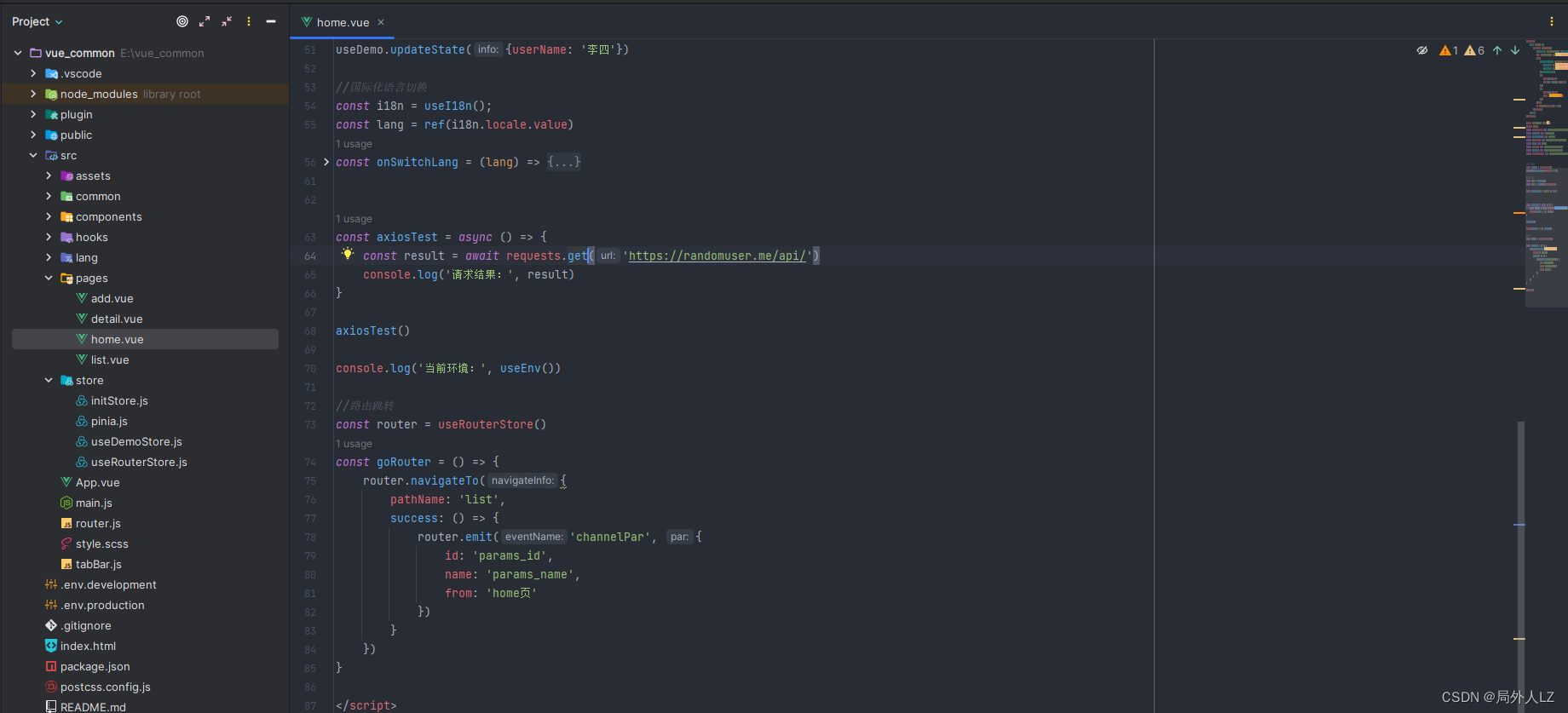Go to next highlighted problem arrow
Screen dimensions: 1568x713
1515,50
